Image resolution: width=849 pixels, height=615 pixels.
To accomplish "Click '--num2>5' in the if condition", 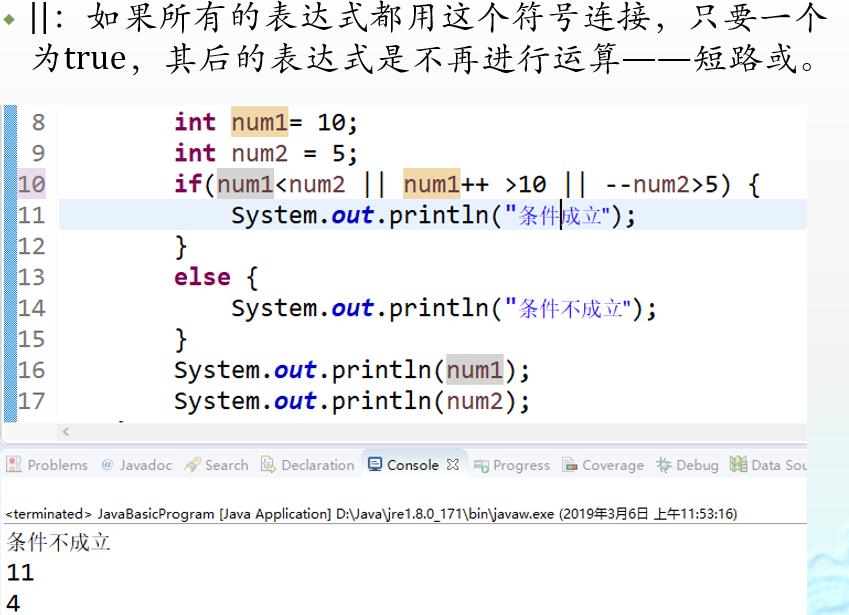I will point(661,185).
